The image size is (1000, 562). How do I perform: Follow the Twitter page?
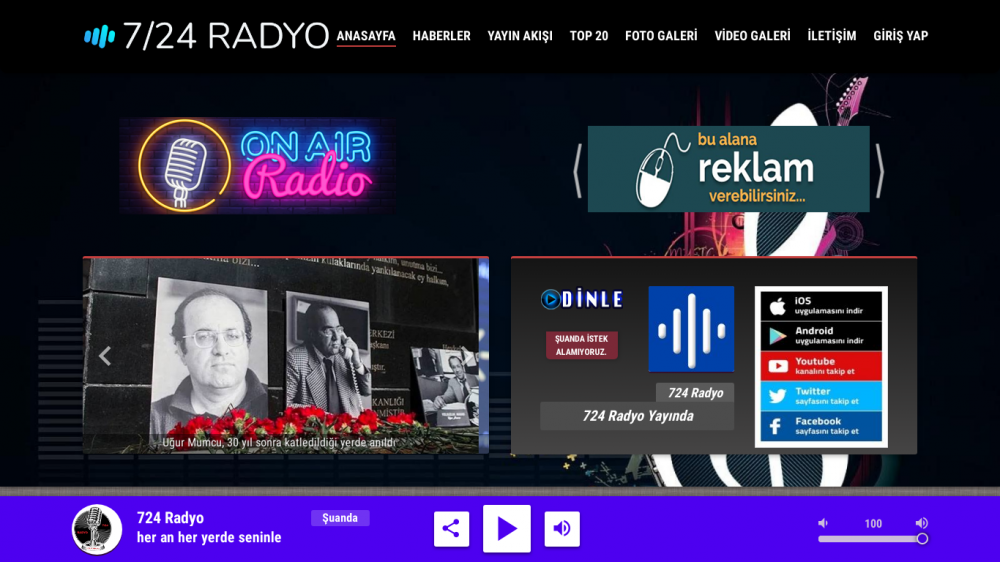coord(821,396)
